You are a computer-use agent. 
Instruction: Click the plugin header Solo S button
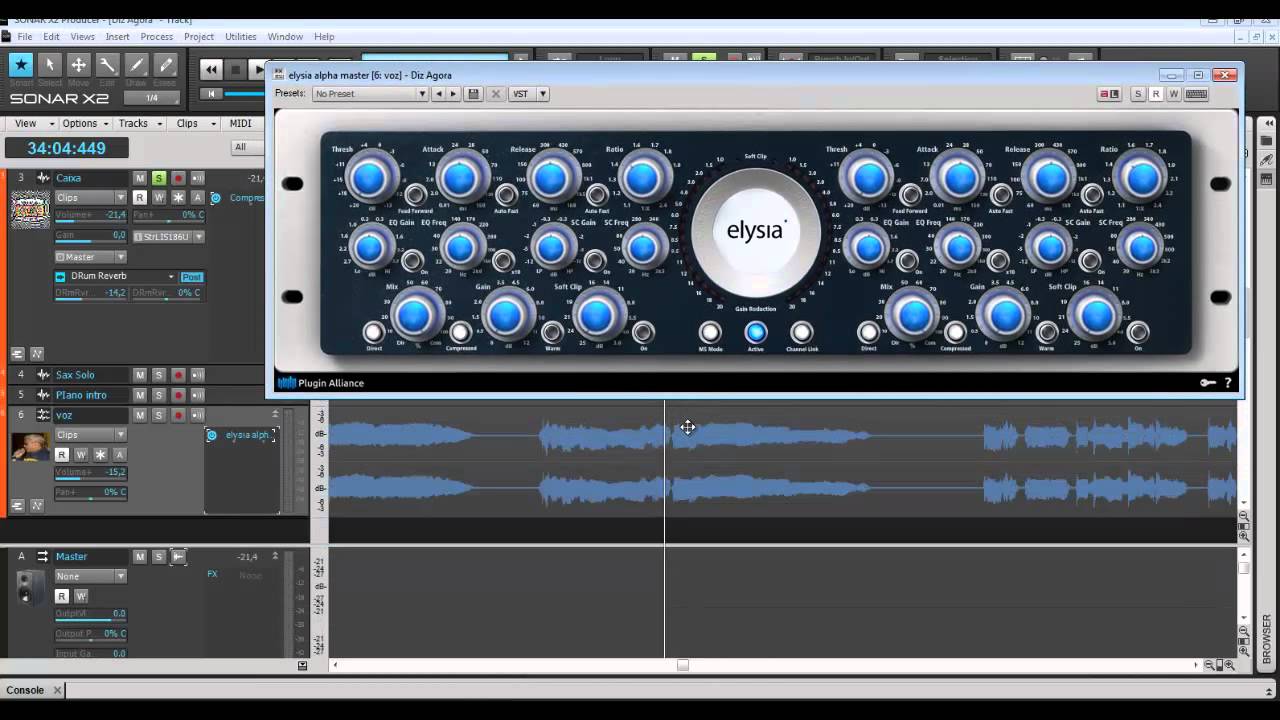[x=1137, y=94]
